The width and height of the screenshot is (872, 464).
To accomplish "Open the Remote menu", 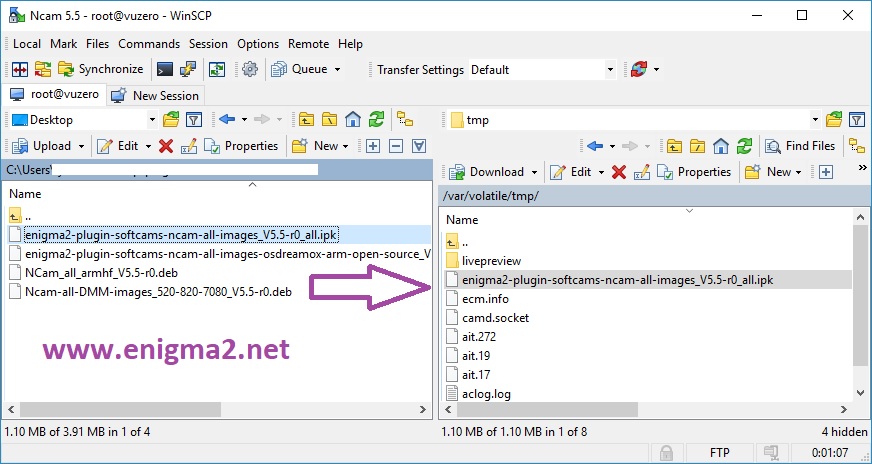I will point(308,44).
